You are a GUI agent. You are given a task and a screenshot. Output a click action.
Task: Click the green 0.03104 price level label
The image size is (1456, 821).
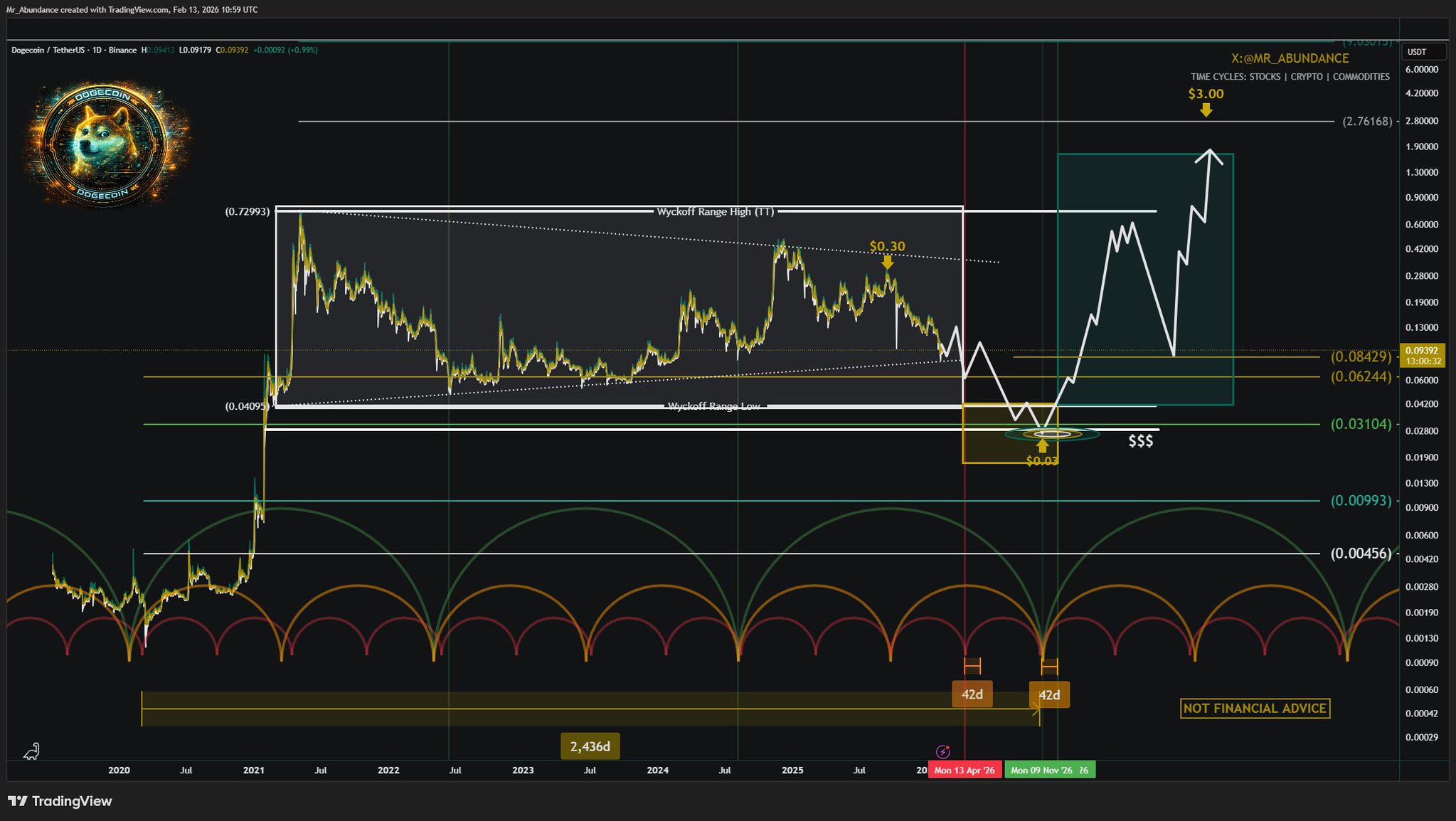tap(1361, 424)
